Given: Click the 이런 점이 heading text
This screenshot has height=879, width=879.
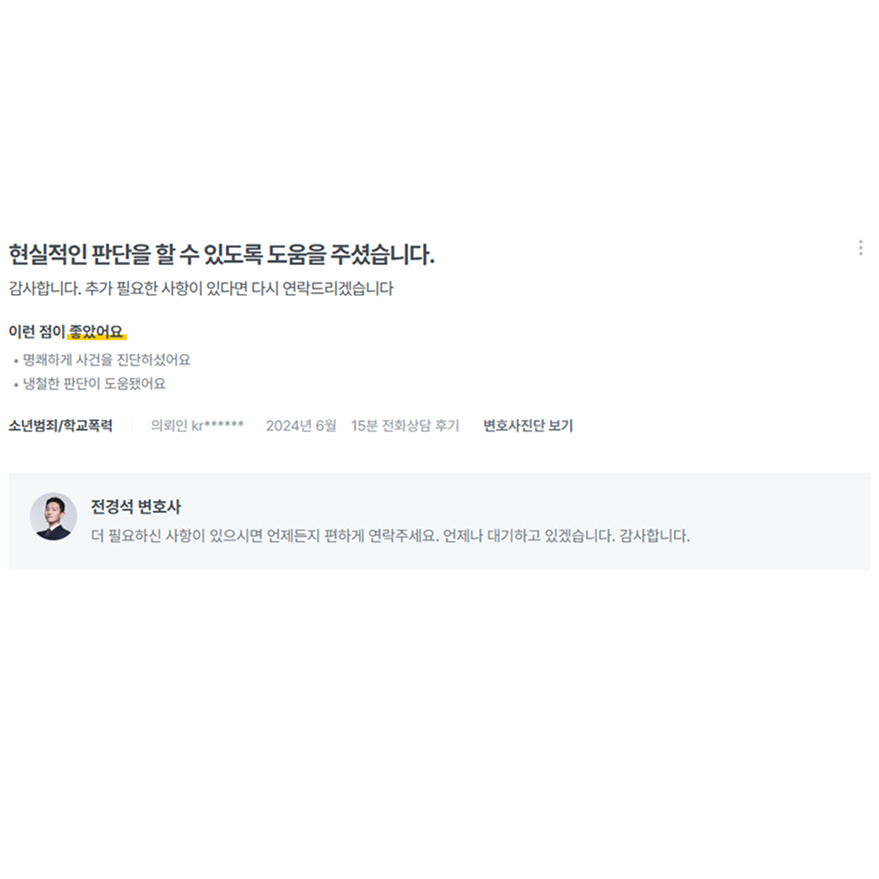Looking at the screenshot, I should (x=37, y=332).
